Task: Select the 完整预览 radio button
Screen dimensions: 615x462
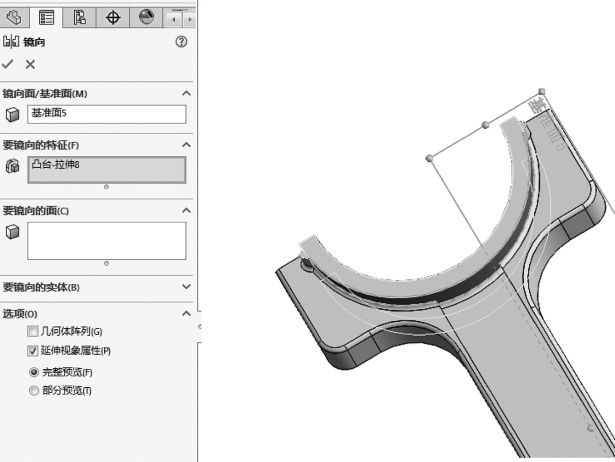Action: pos(33,372)
